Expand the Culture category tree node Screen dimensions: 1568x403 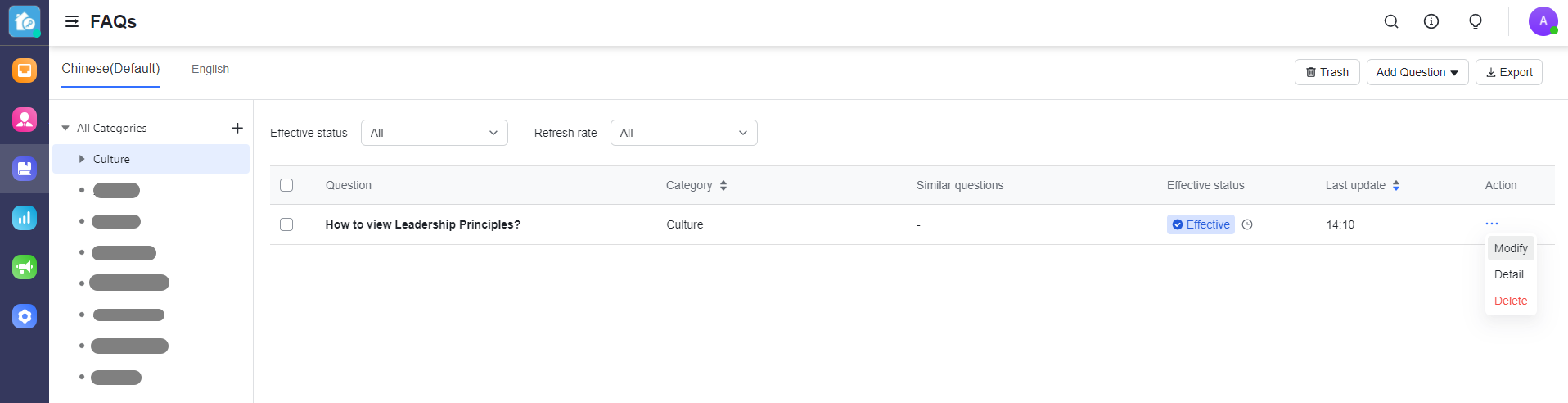[82, 159]
